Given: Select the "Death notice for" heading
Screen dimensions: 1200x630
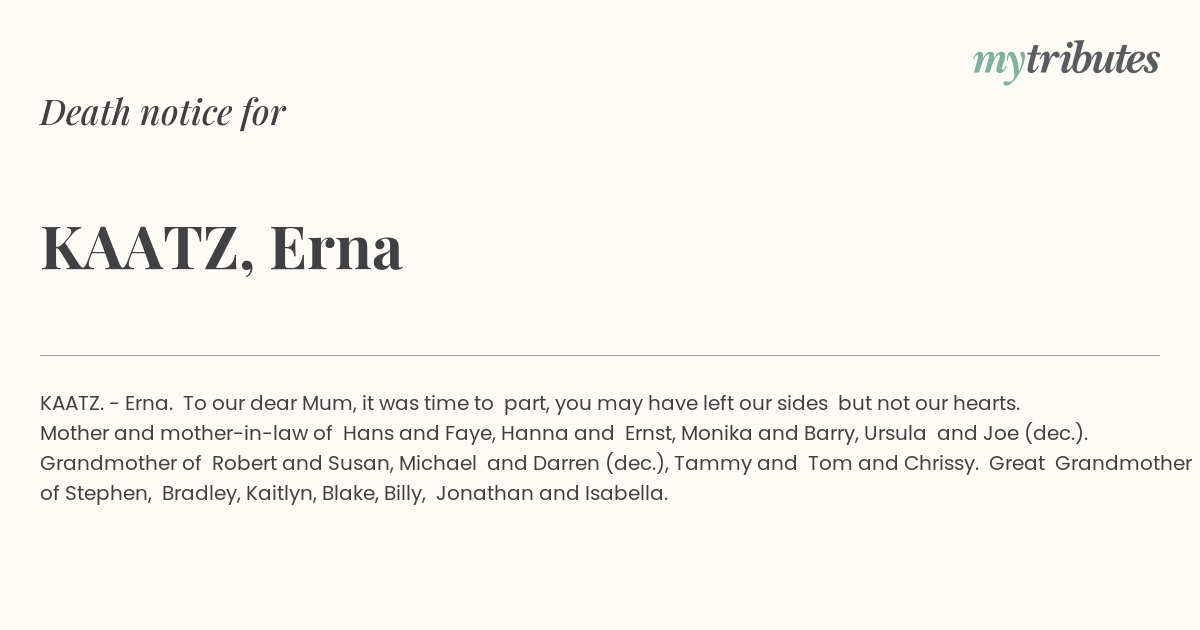Looking at the screenshot, I should pos(163,112).
